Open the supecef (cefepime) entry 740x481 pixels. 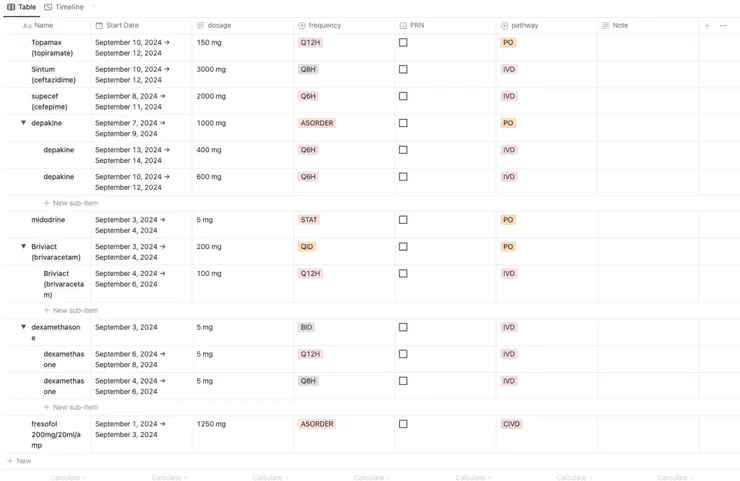(x=49, y=101)
